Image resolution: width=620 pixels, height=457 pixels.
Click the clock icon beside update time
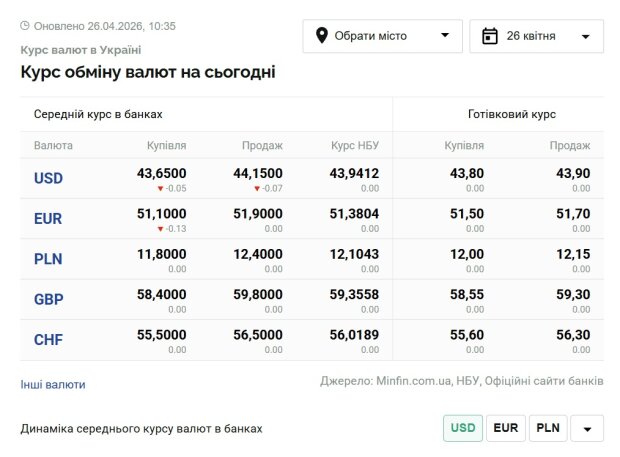click(x=25, y=25)
